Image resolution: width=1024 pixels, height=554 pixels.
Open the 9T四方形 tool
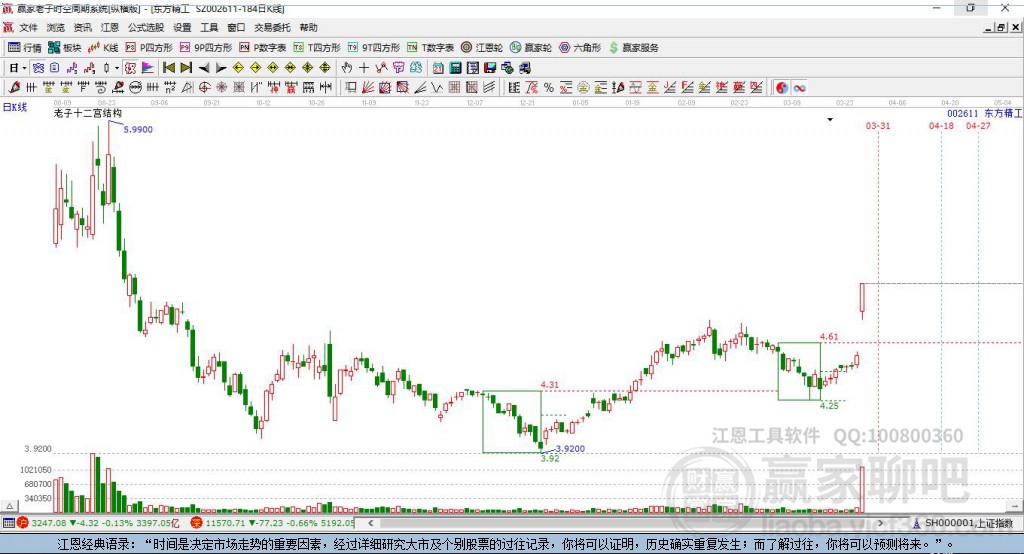pyautogui.click(x=374, y=48)
